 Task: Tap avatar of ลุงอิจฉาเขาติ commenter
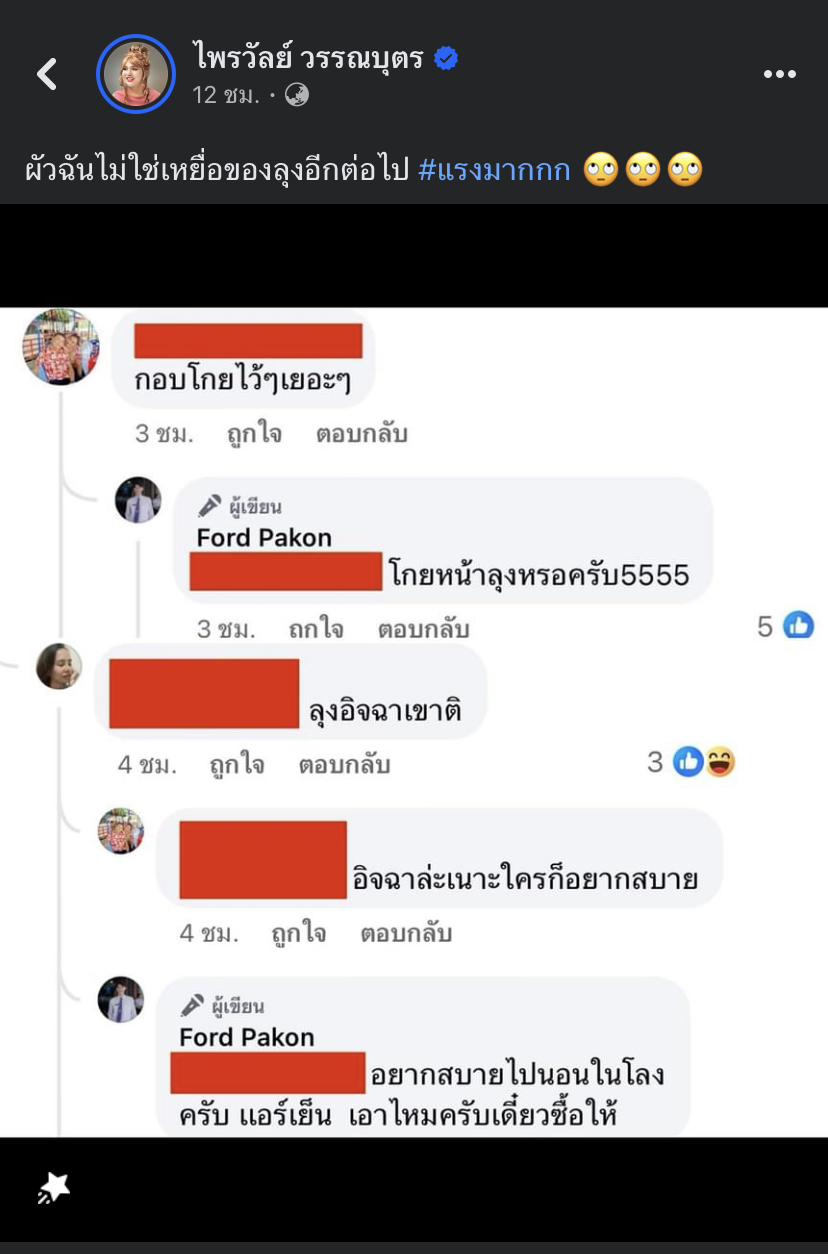[x=59, y=666]
